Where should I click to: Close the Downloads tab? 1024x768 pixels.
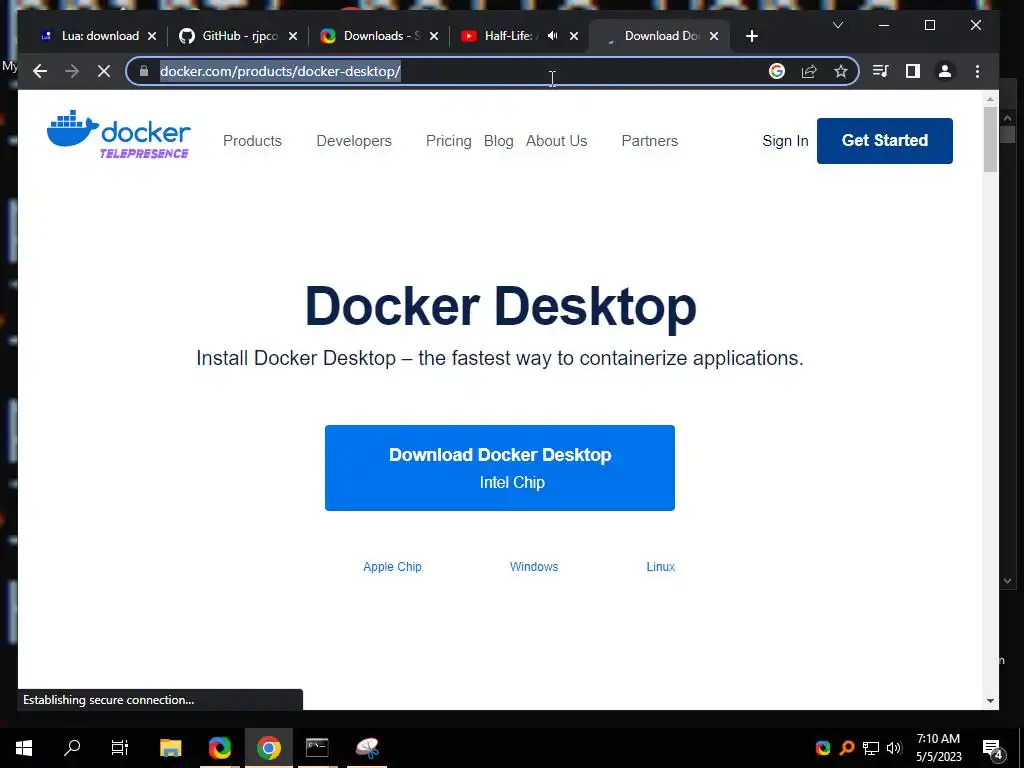tap(434, 36)
